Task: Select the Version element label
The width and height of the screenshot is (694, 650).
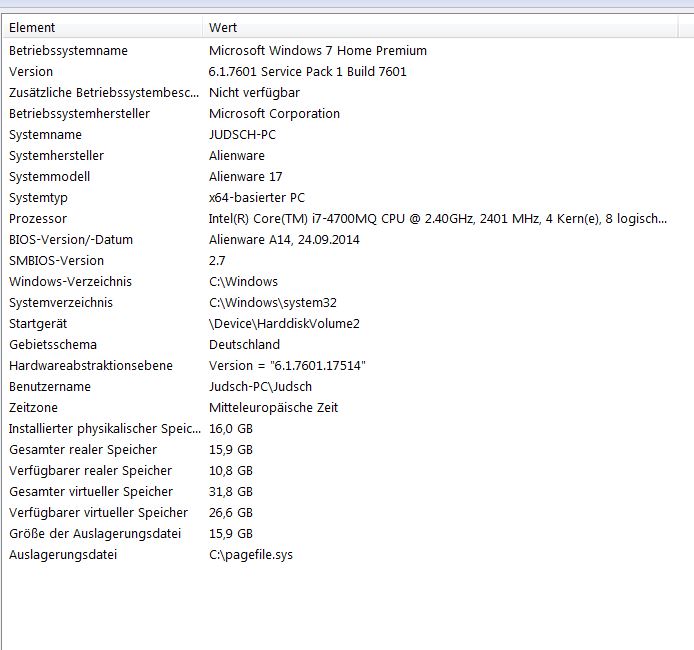Action: [x=31, y=71]
